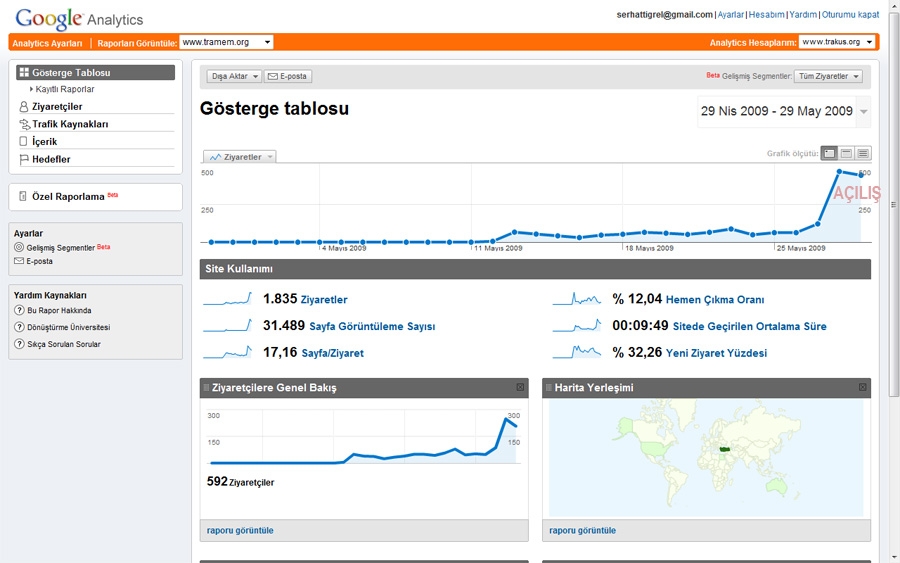Open the Ziyaretçiler menu item
This screenshot has width=900, height=563.
(x=57, y=107)
